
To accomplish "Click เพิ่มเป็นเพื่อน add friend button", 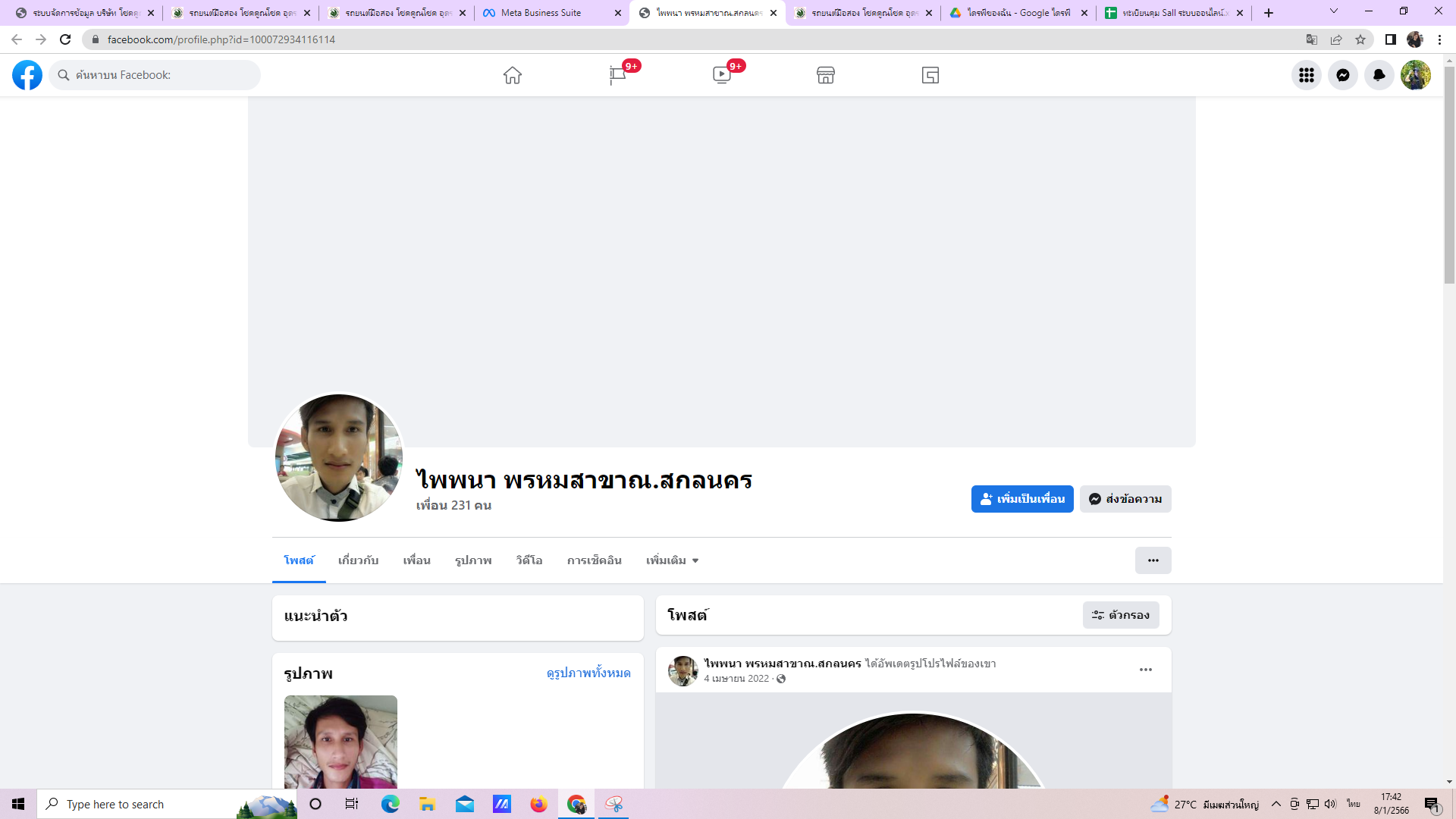I will coord(1022,499).
